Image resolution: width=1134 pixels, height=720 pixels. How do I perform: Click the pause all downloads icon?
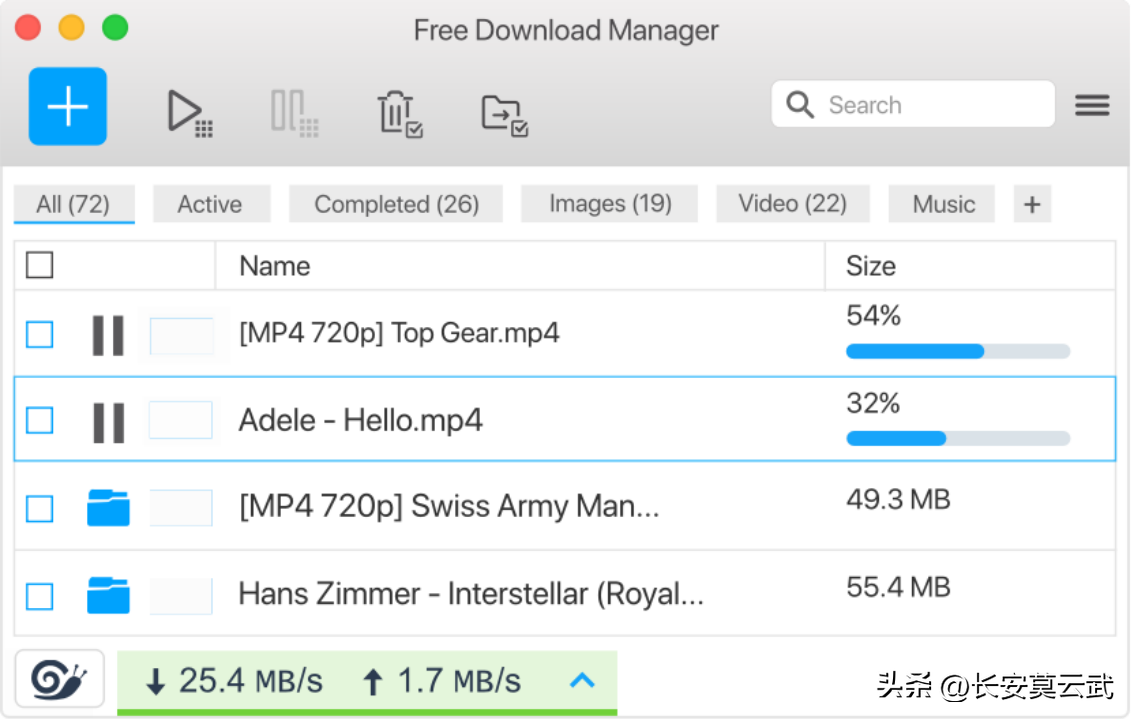click(294, 111)
